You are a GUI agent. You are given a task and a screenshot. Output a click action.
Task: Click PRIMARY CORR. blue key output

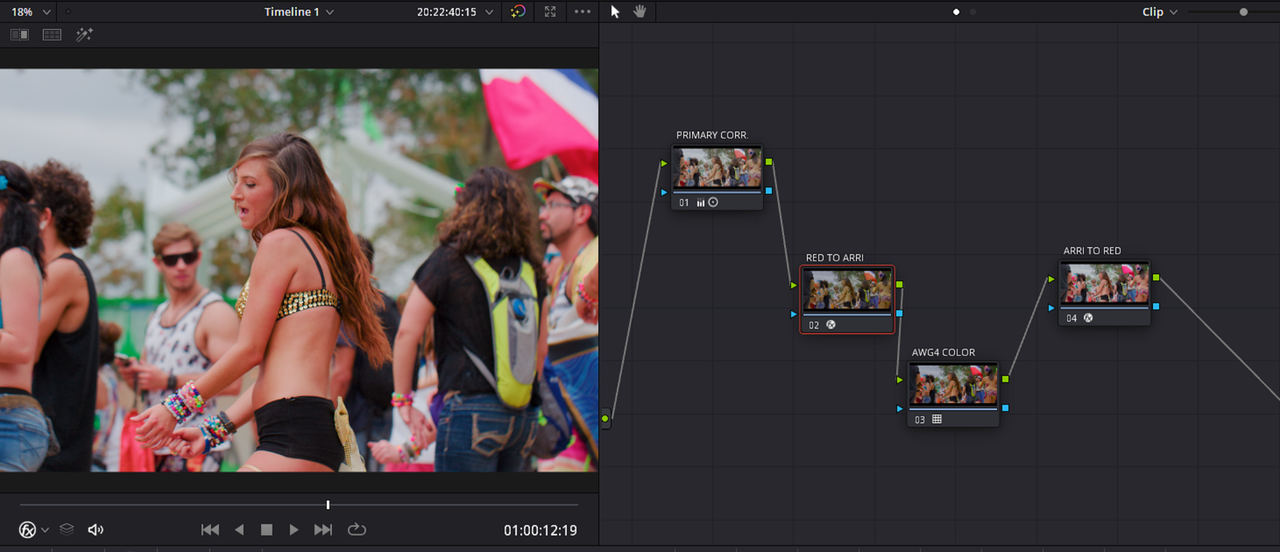tap(769, 190)
